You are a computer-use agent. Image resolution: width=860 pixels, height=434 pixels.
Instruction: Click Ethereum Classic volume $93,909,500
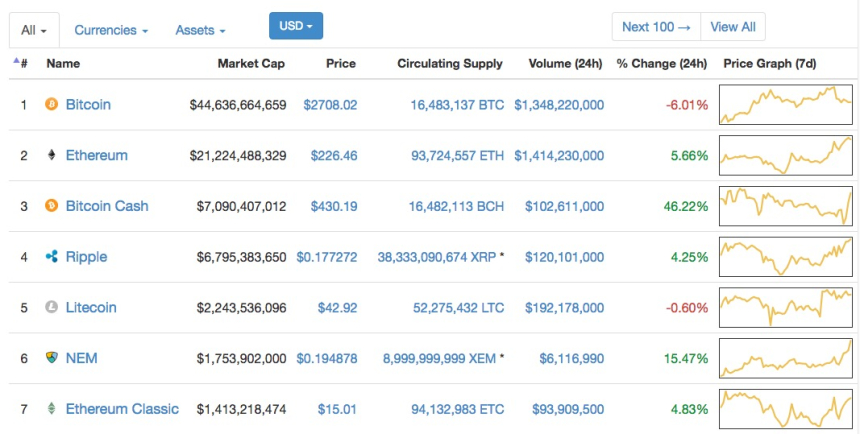[x=568, y=409]
